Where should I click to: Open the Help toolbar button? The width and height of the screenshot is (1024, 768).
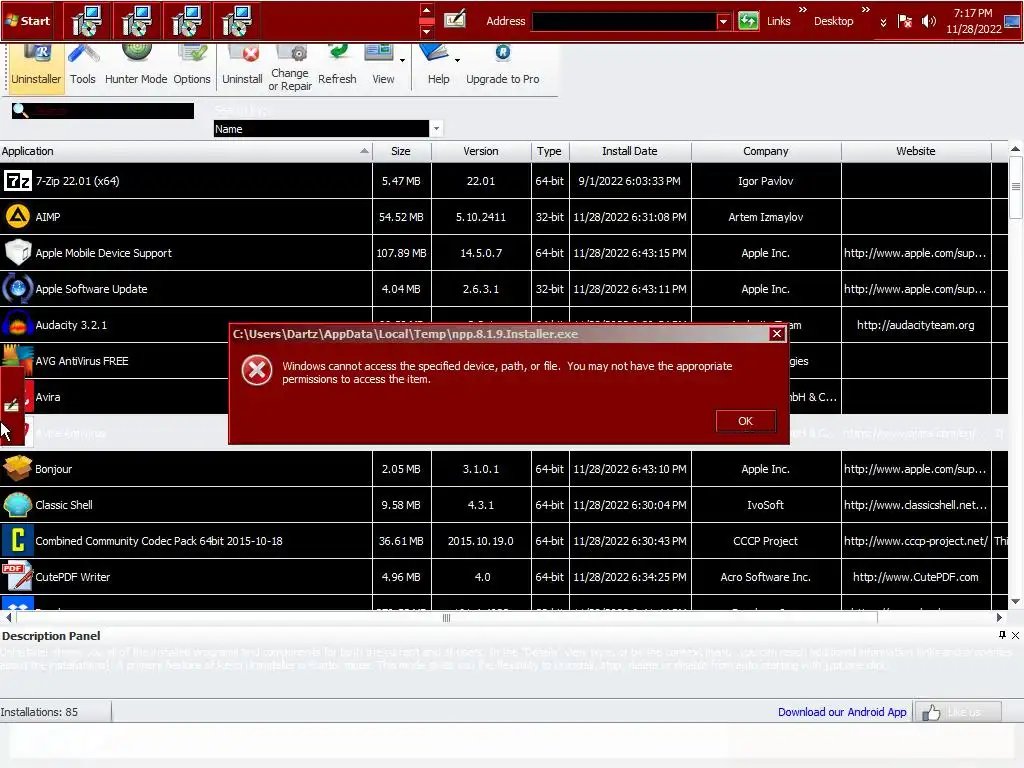pos(436,65)
